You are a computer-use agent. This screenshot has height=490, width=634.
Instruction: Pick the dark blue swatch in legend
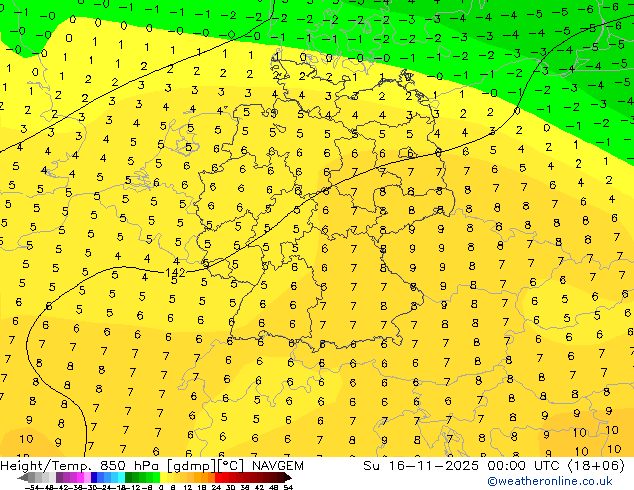point(94,477)
